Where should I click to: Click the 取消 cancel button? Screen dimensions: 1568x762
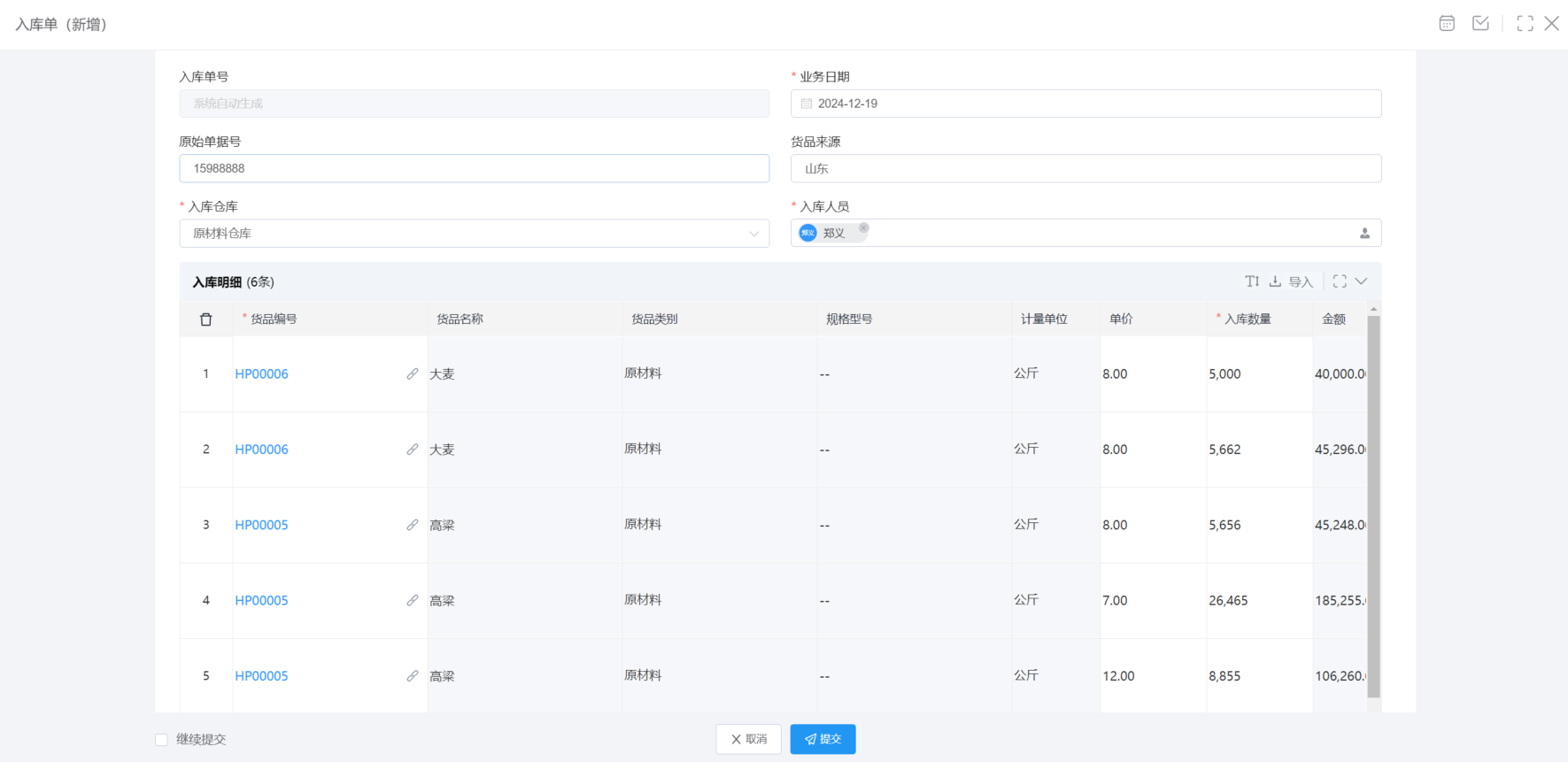tap(748, 740)
